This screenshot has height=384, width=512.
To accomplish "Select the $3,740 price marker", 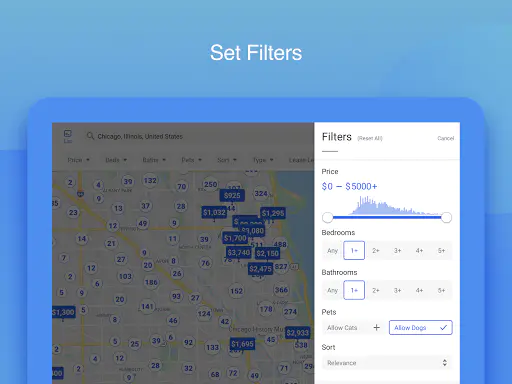I will pyautogui.click(x=238, y=252).
